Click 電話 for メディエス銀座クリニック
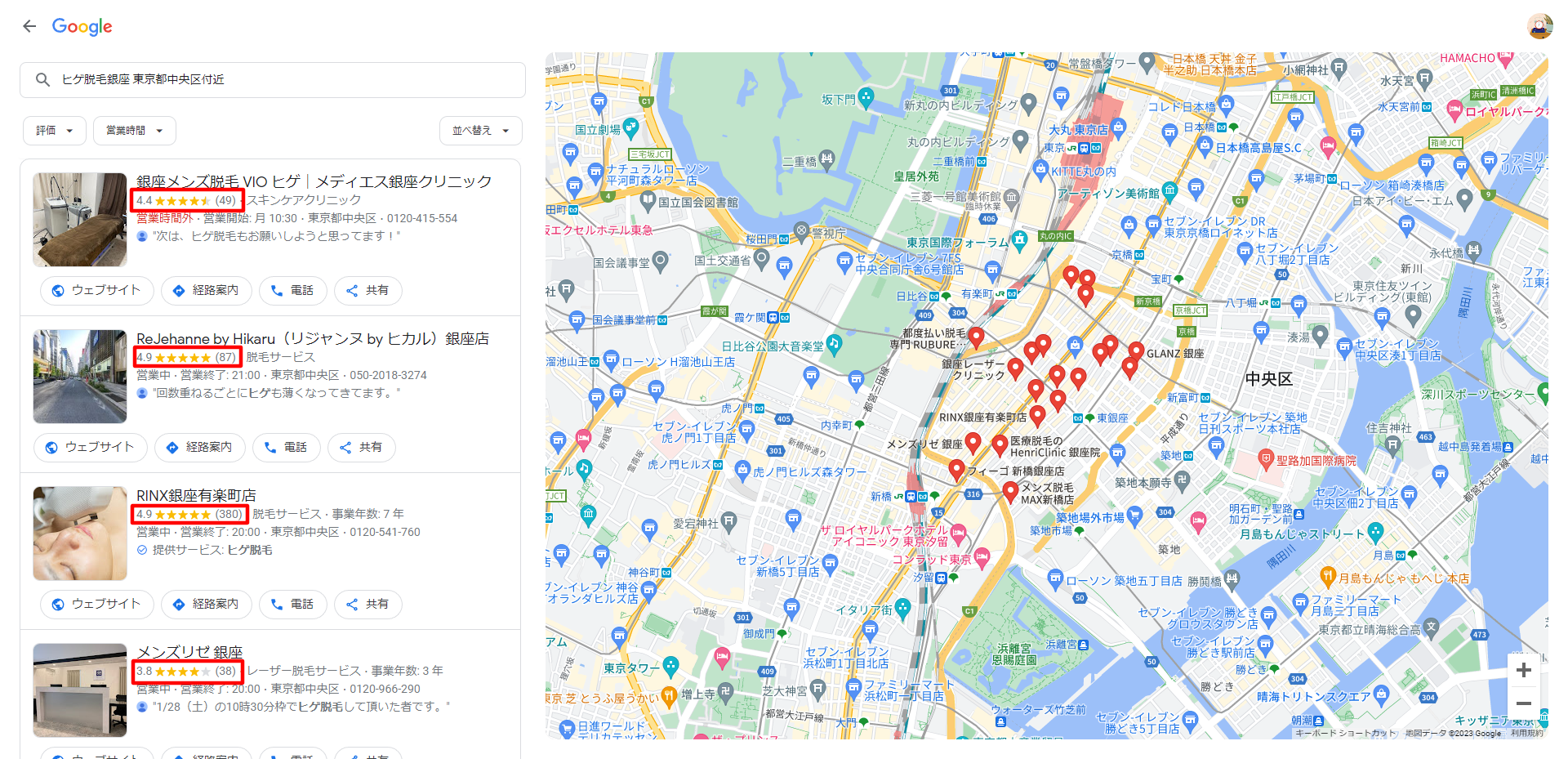This screenshot has height=759, width=1568. click(x=293, y=290)
